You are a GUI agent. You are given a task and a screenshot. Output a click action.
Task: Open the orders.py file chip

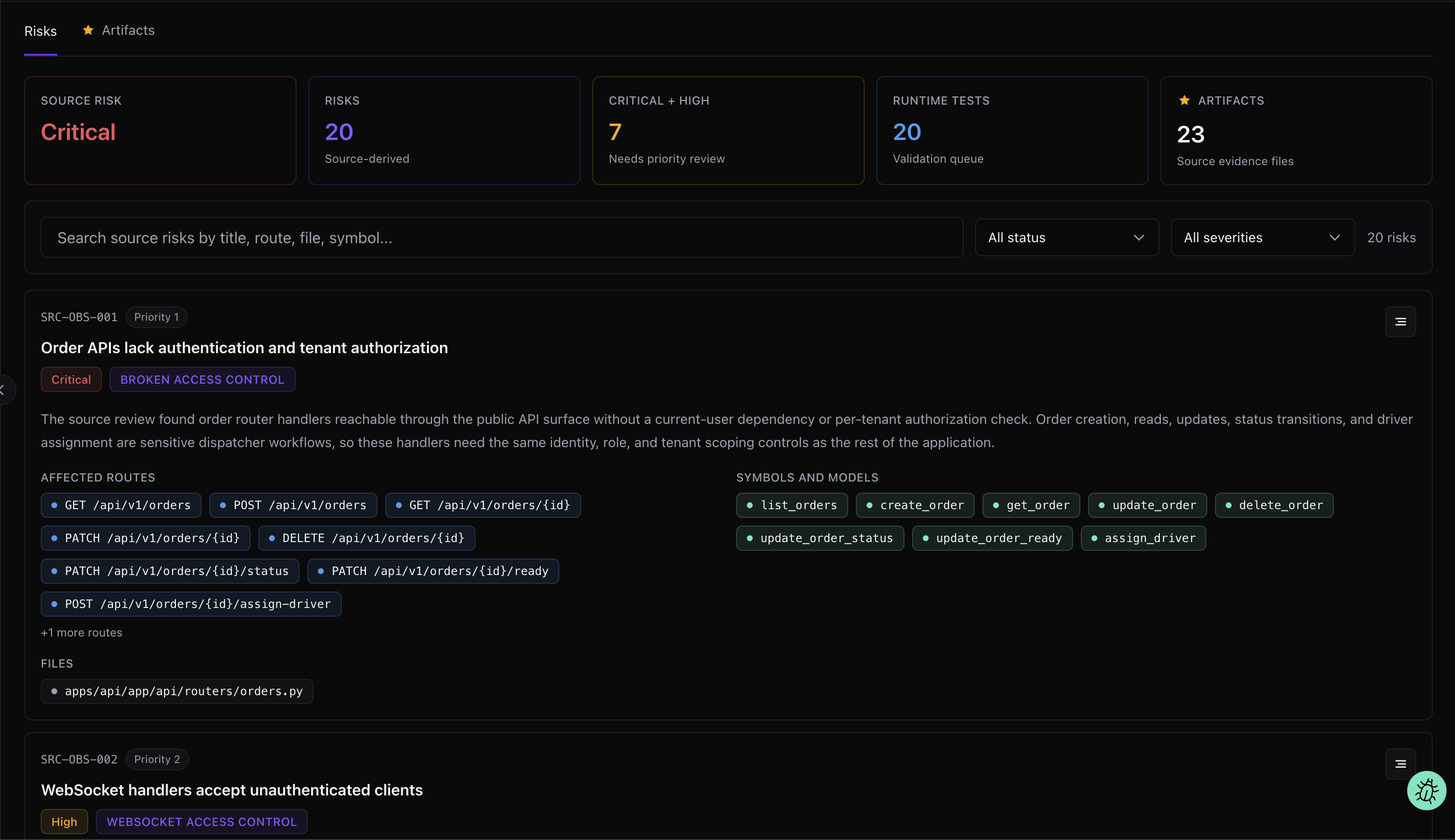pyautogui.click(x=177, y=691)
